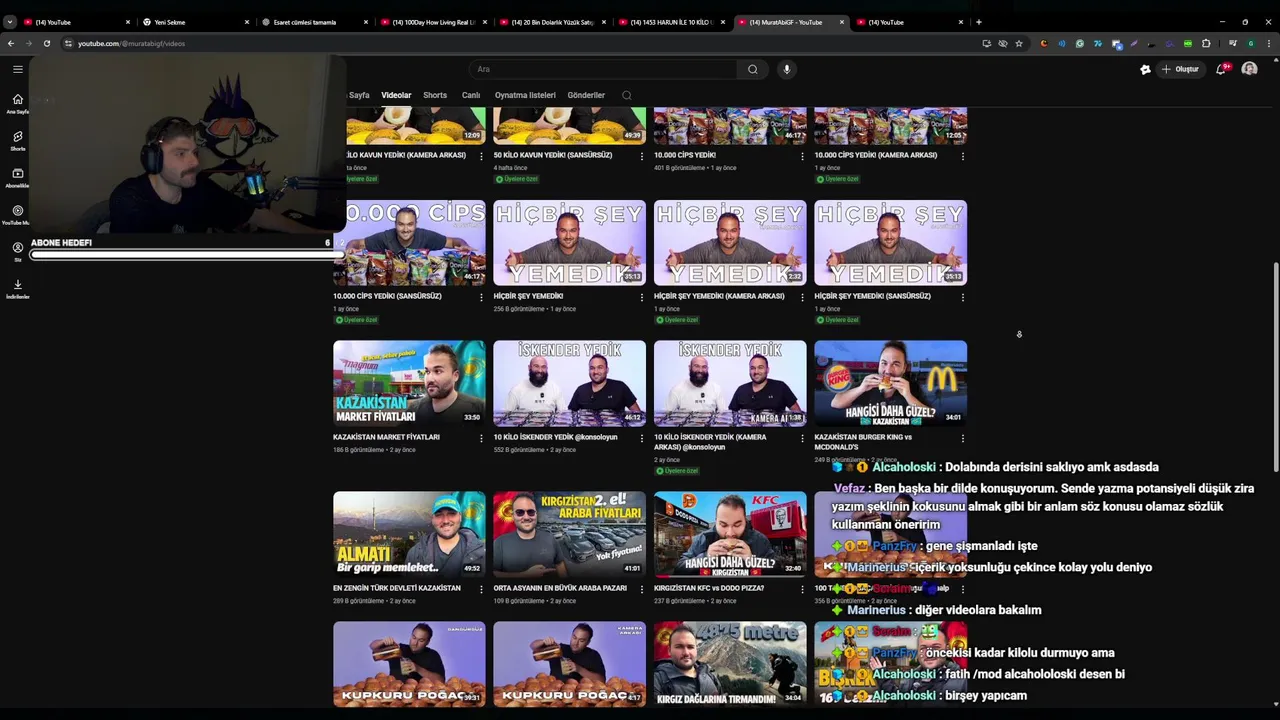Switch to the Videolar channel tab
This screenshot has width=1280, height=720.
[x=396, y=95]
